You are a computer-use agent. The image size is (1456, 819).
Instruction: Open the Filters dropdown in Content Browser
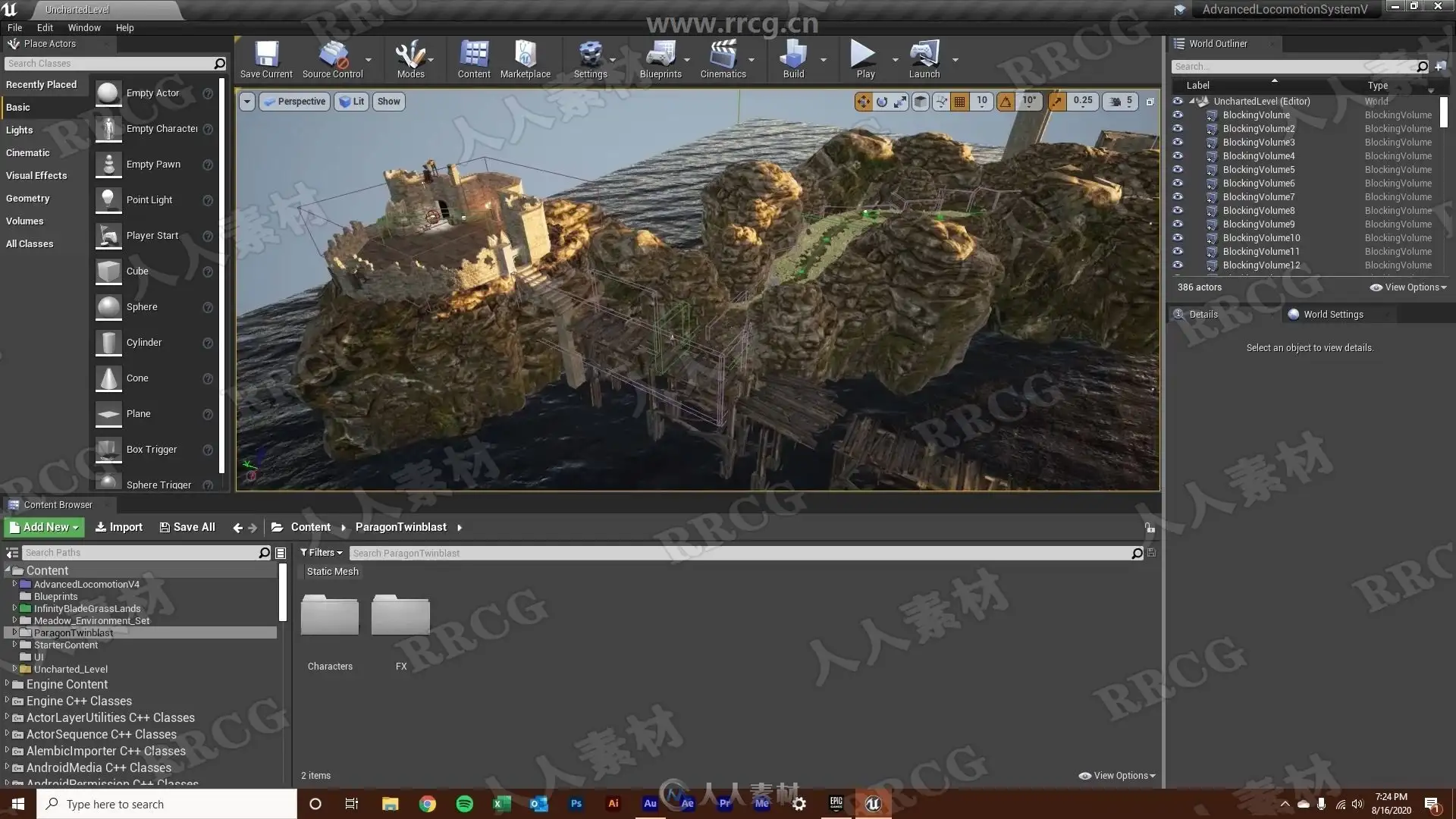322,553
